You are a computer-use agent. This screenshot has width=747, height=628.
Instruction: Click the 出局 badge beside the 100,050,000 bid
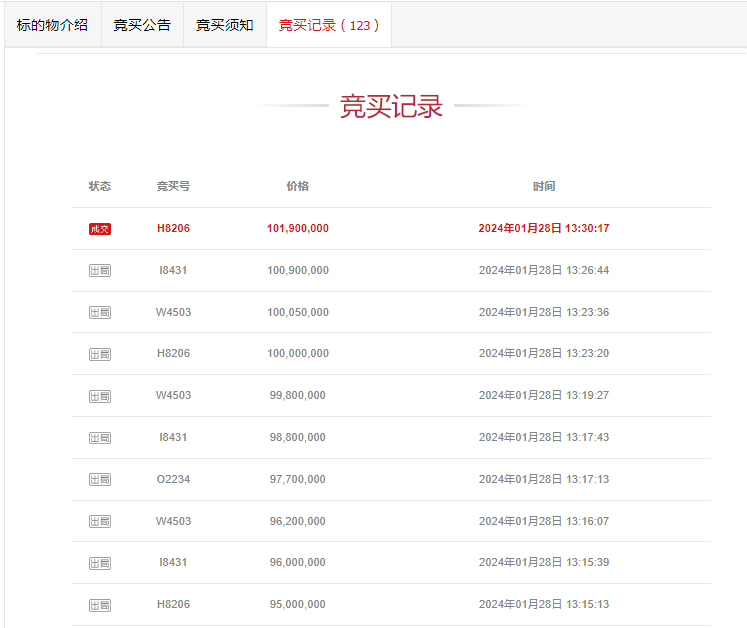(x=100, y=313)
